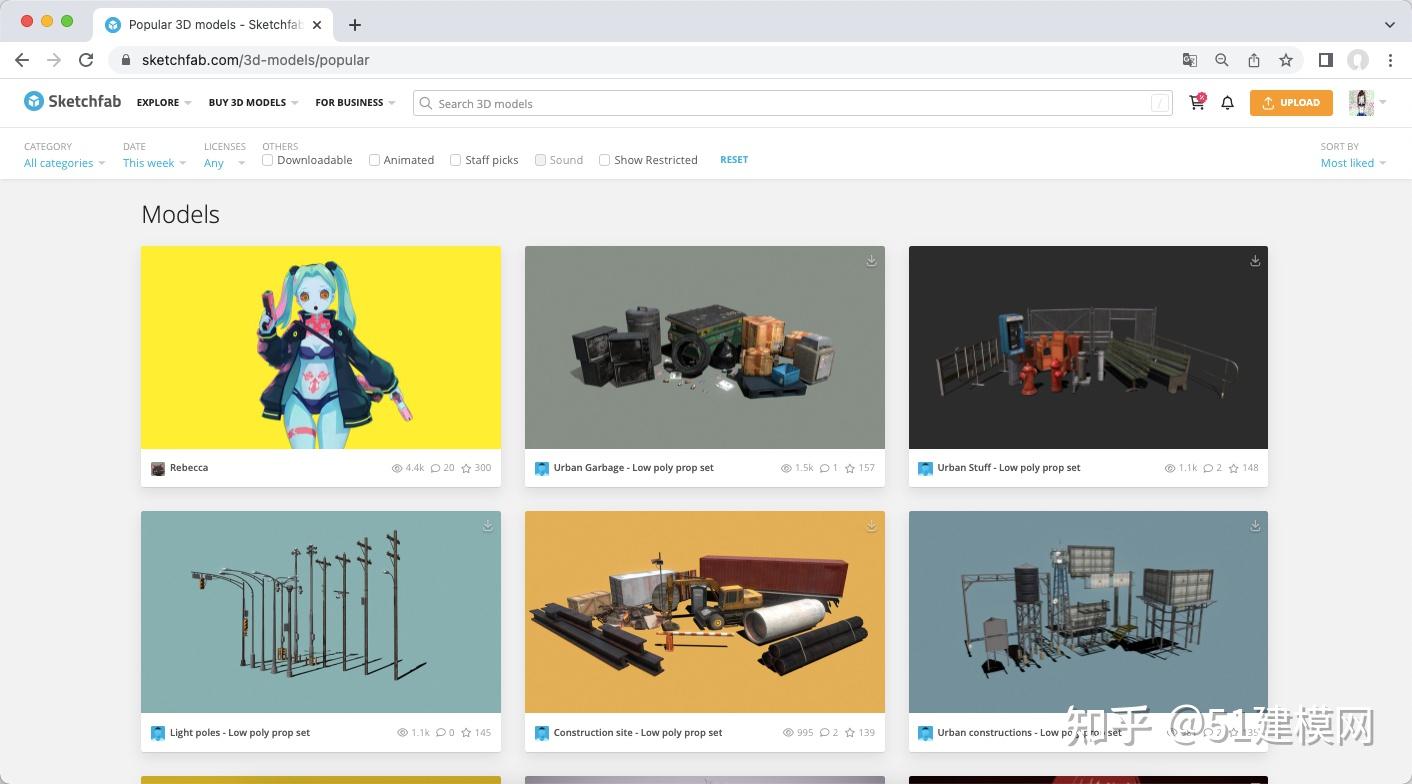Open the Urban Garbage model thumbnail
The height and width of the screenshot is (784, 1412).
(705, 347)
